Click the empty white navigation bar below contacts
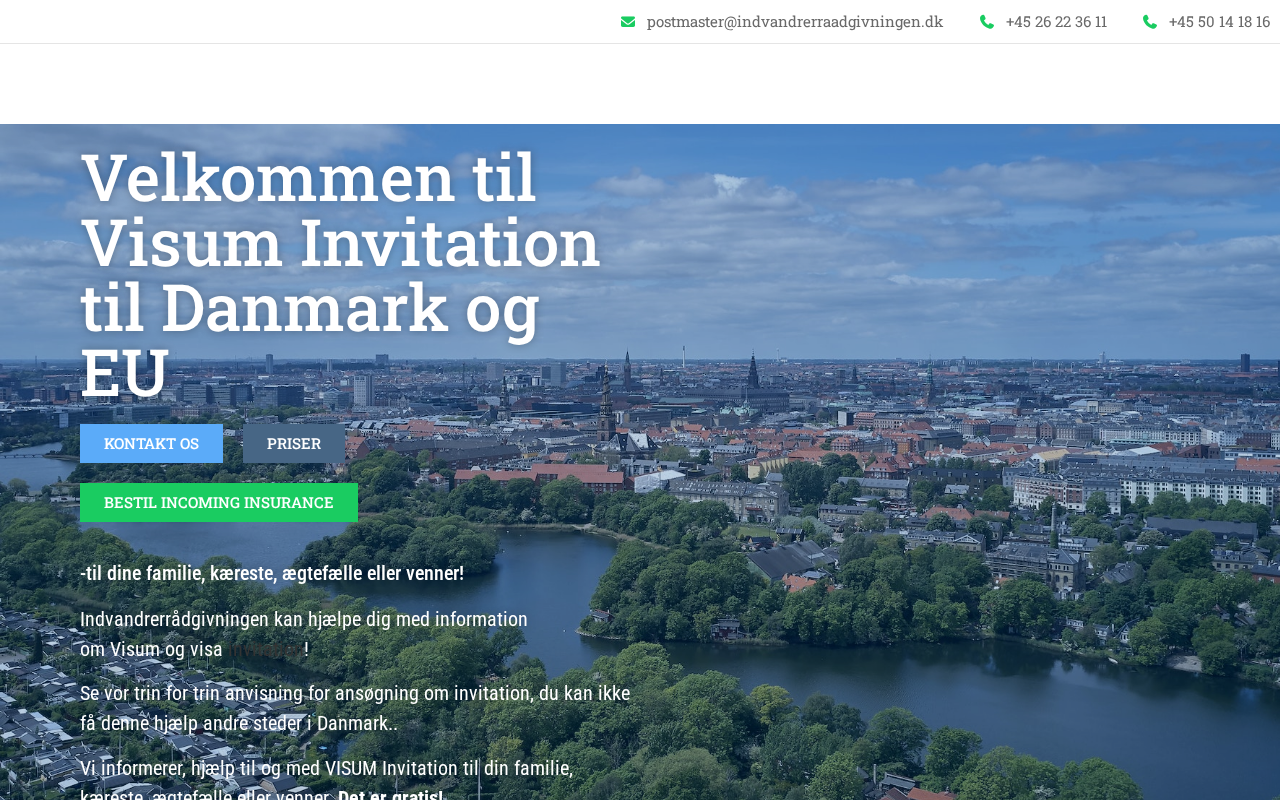Screen dimensions: 1280x800 pyautogui.click(x=640, y=84)
